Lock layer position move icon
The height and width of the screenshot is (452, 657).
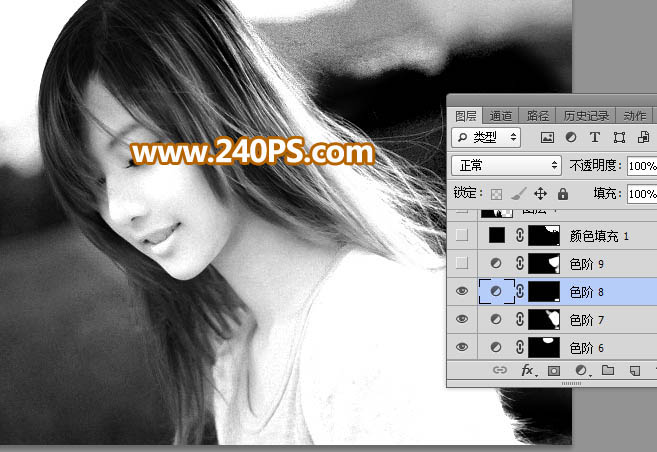(x=541, y=194)
